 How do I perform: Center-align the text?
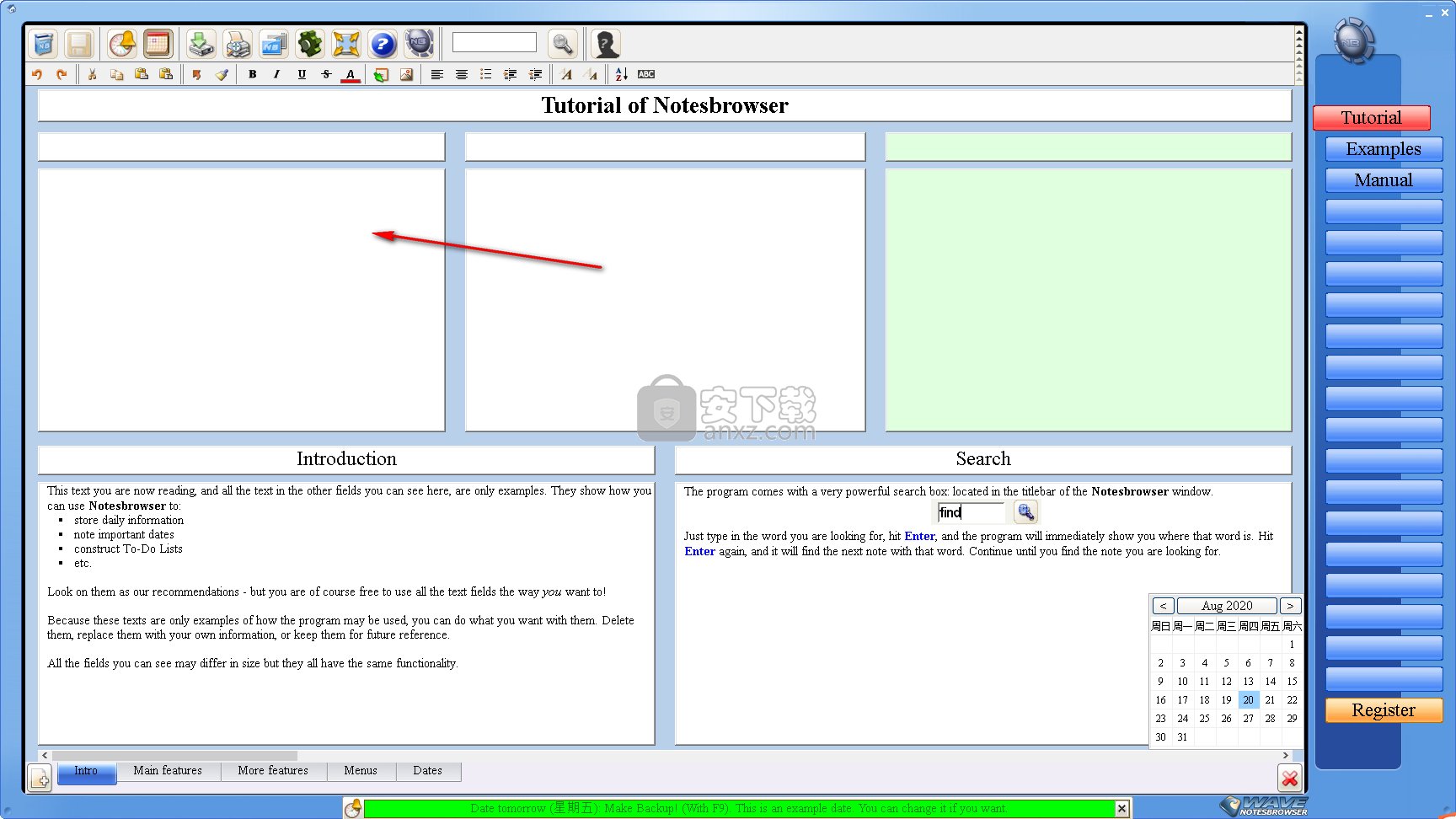462,74
